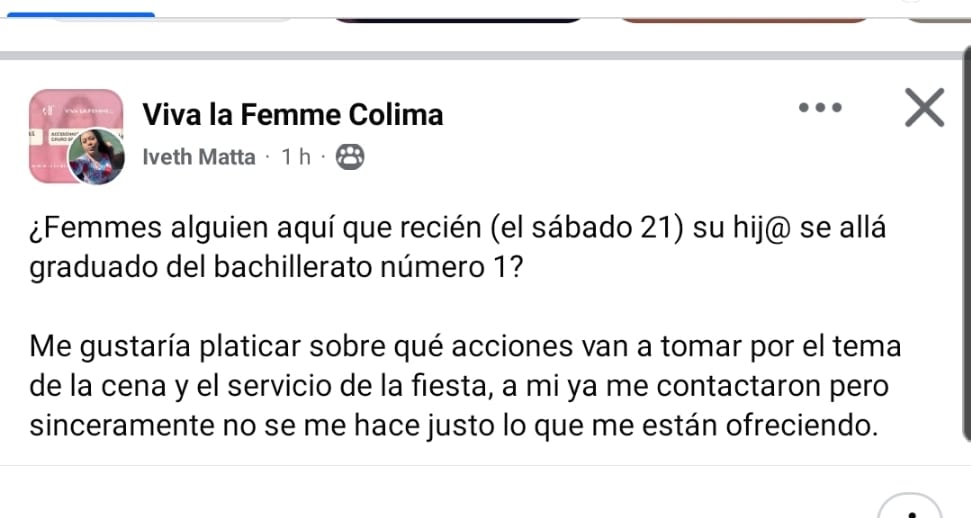Screen dimensions: 971x518
Task: Open Iveth Matta's profile picture
Action: click(97, 157)
